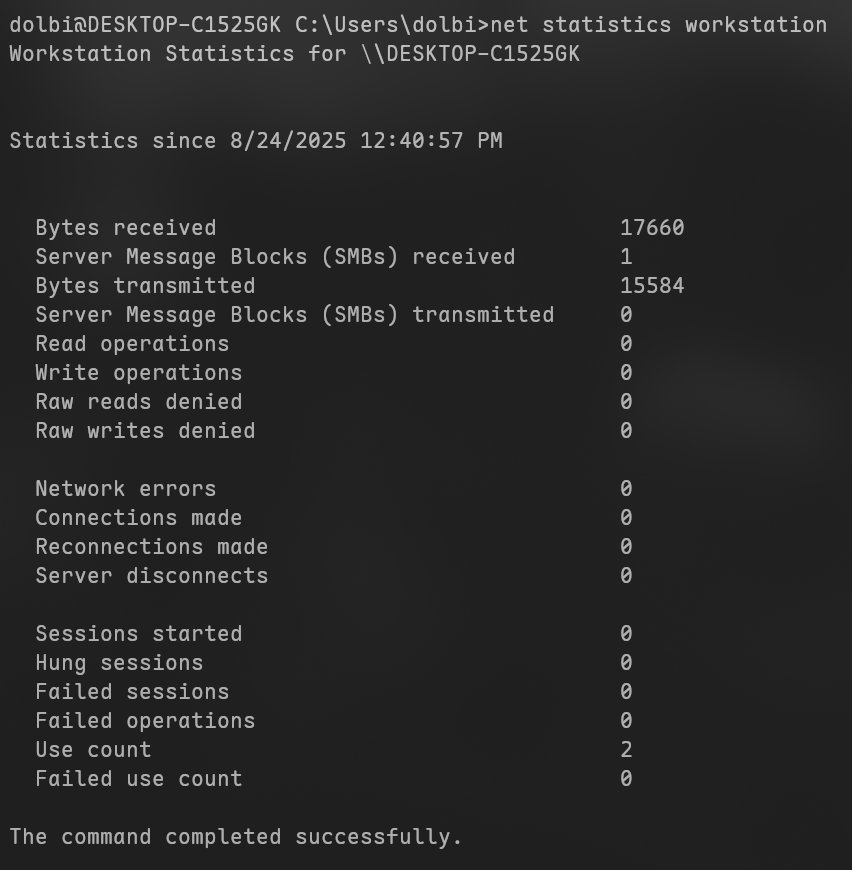Click the Bytes transmitted value 15584
The width and height of the screenshot is (852, 870).
point(652,286)
